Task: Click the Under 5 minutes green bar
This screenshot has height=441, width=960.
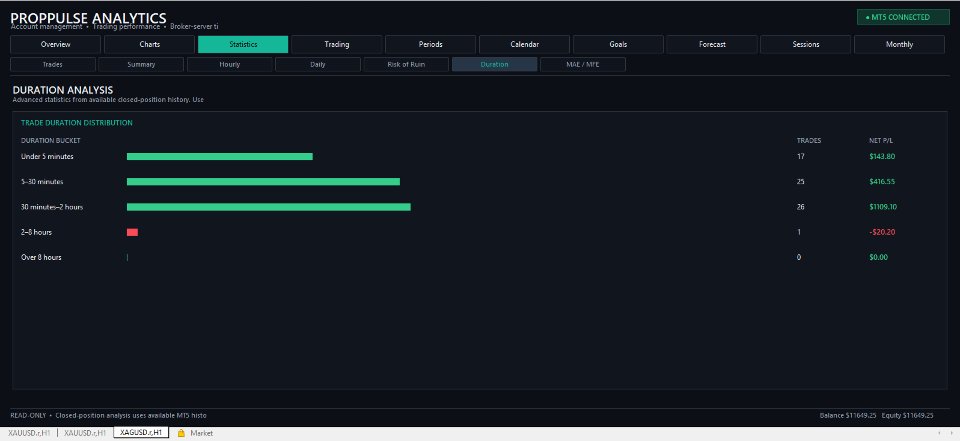Action: click(x=220, y=157)
